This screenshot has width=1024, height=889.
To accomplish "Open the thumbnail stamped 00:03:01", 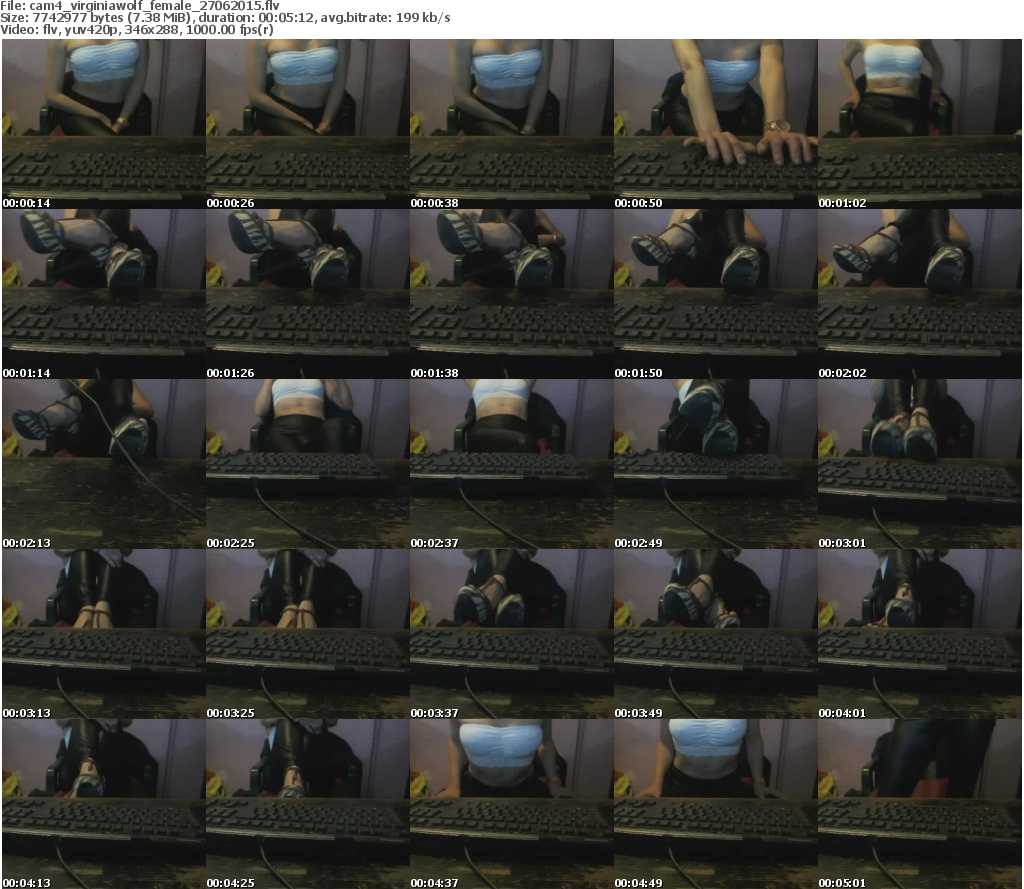I will [920, 464].
